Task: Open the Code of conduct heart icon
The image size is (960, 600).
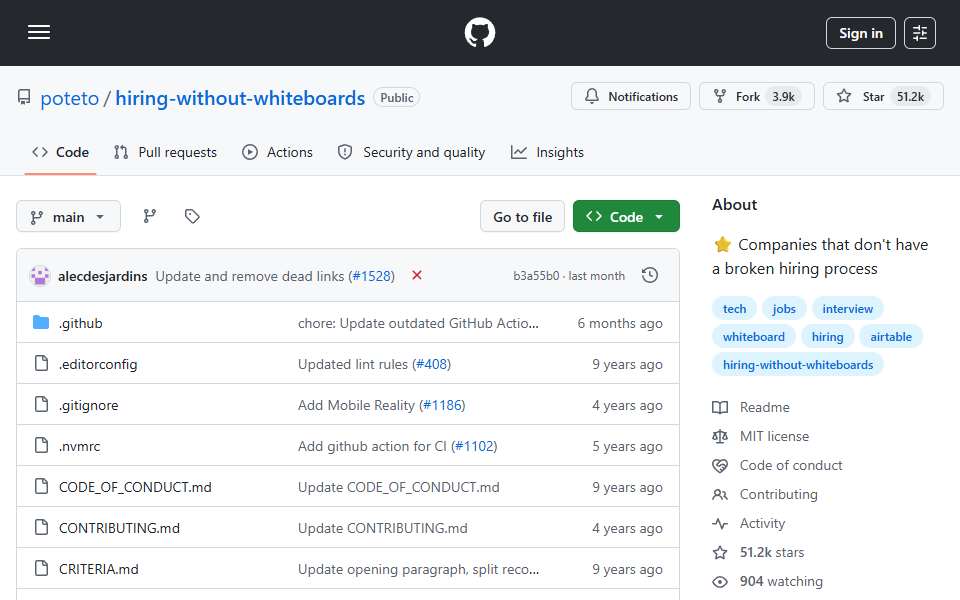Action: (x=720, y=465)
